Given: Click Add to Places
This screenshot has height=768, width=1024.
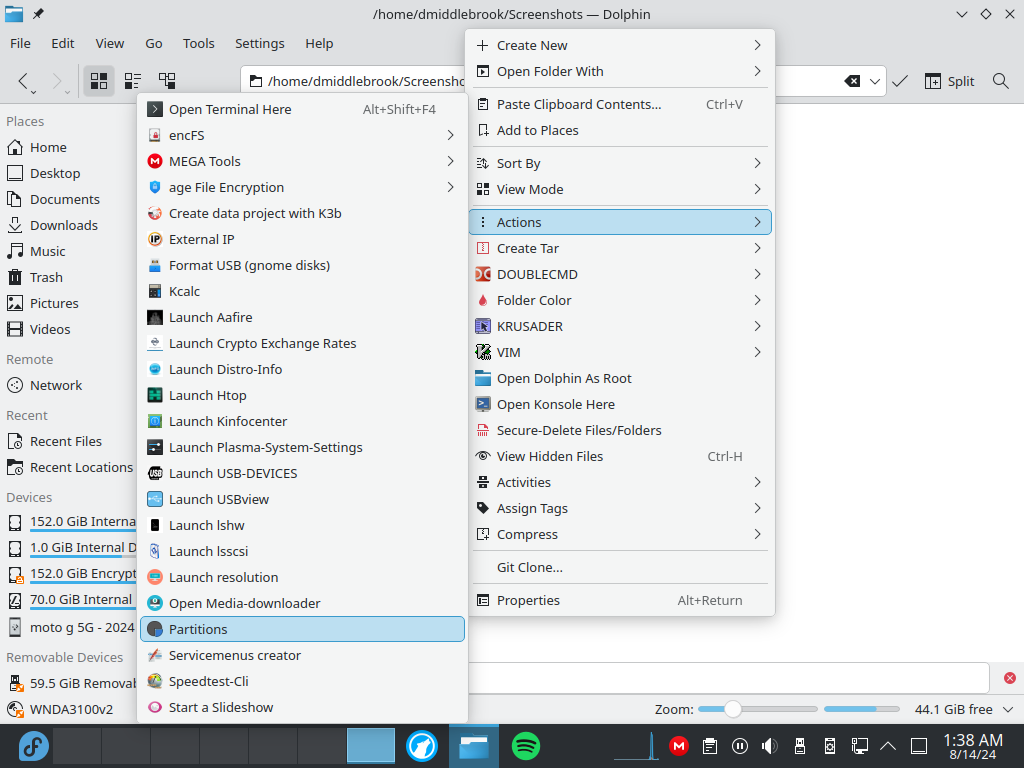Looking at the screenshot, I should [620, 131].
